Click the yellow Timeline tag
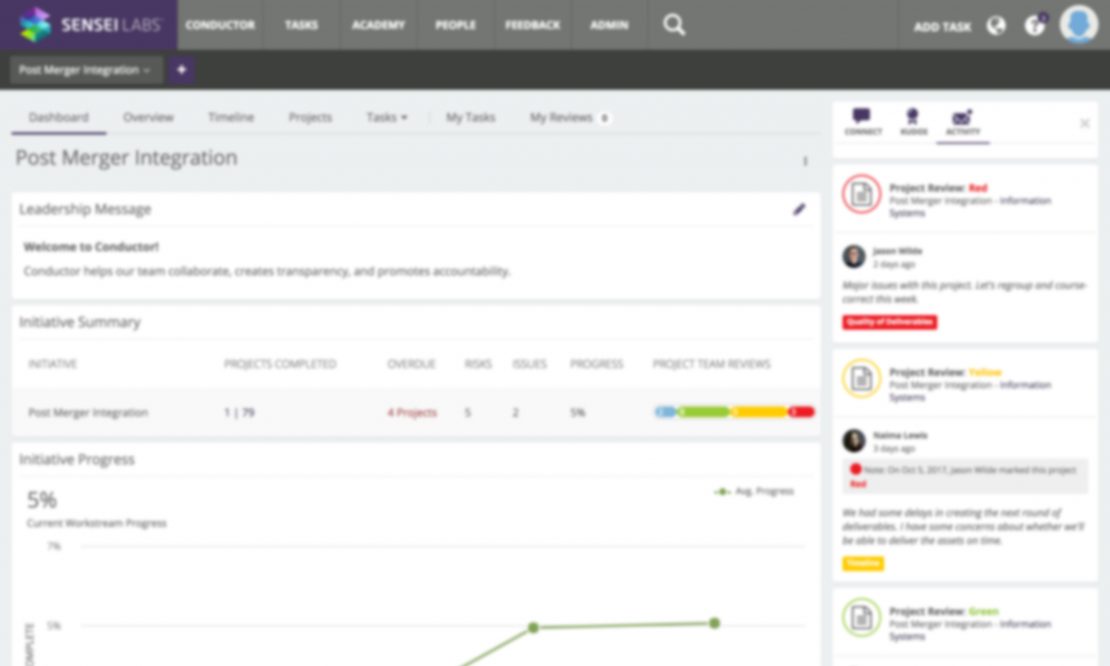The height and width of the screenshot is (666, 1110). (x=862, y=563)
